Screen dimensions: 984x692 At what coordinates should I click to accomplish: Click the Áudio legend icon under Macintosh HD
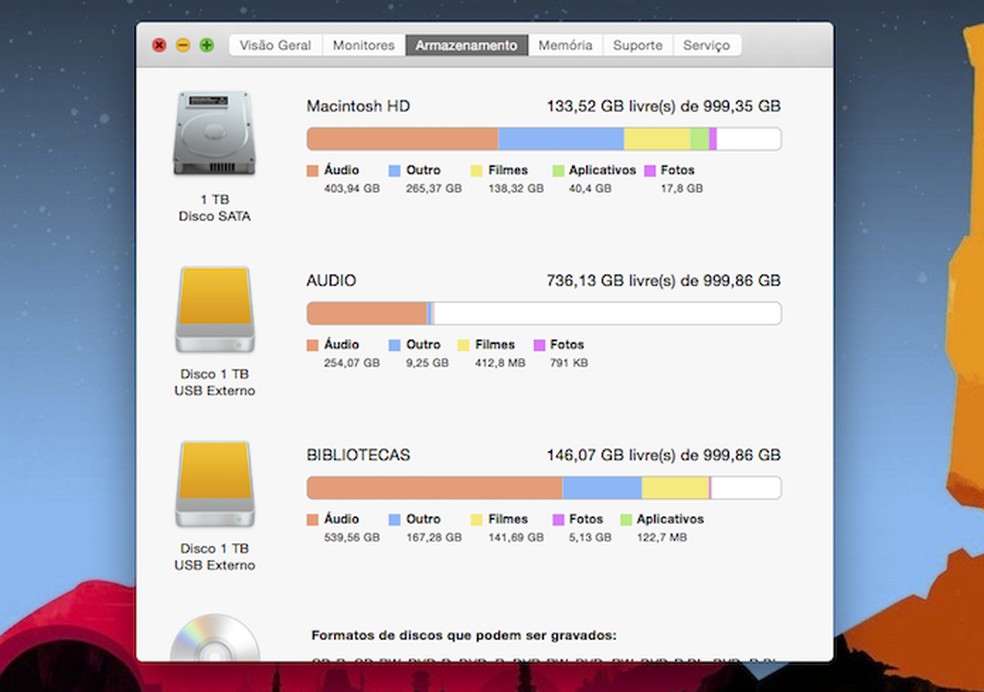311,170
